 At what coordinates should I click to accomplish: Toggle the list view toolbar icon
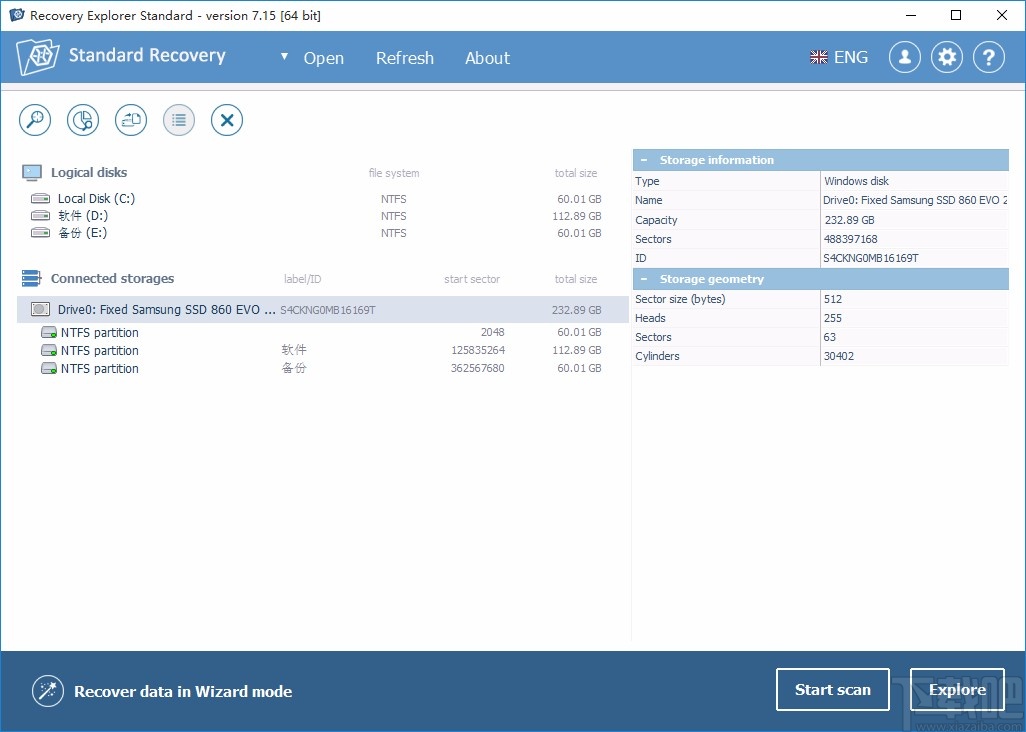179,120
